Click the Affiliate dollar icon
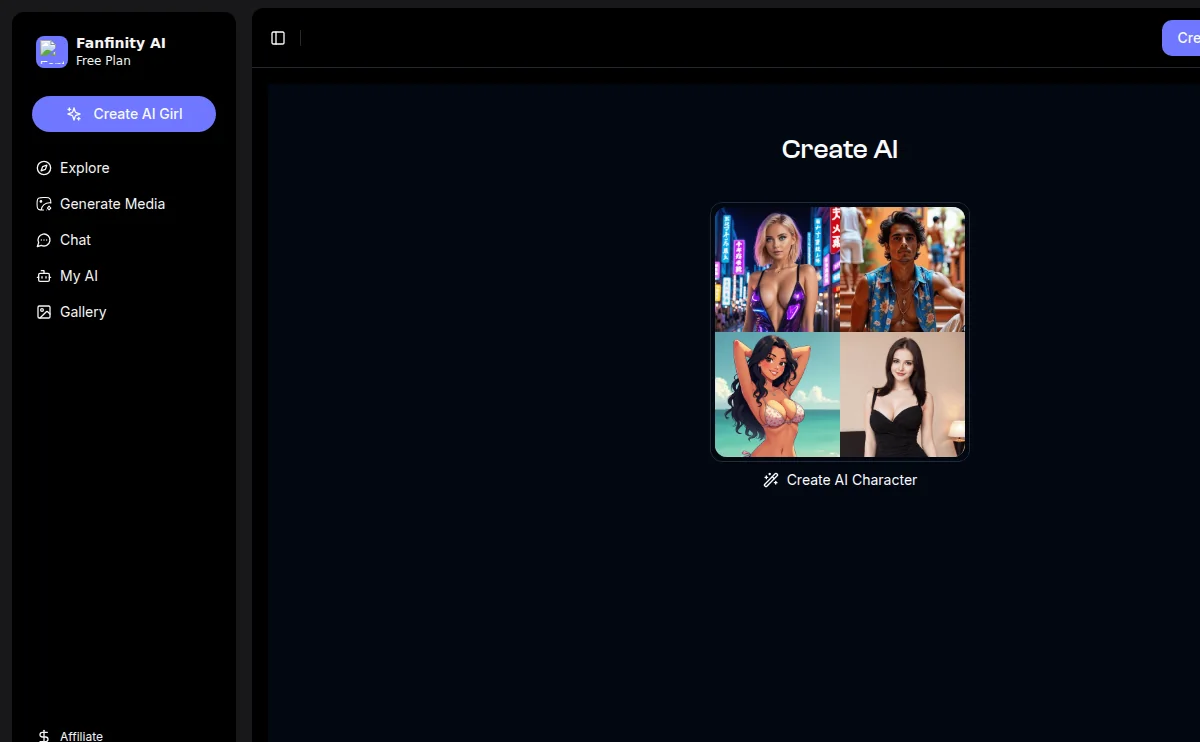 click(44, 736)
